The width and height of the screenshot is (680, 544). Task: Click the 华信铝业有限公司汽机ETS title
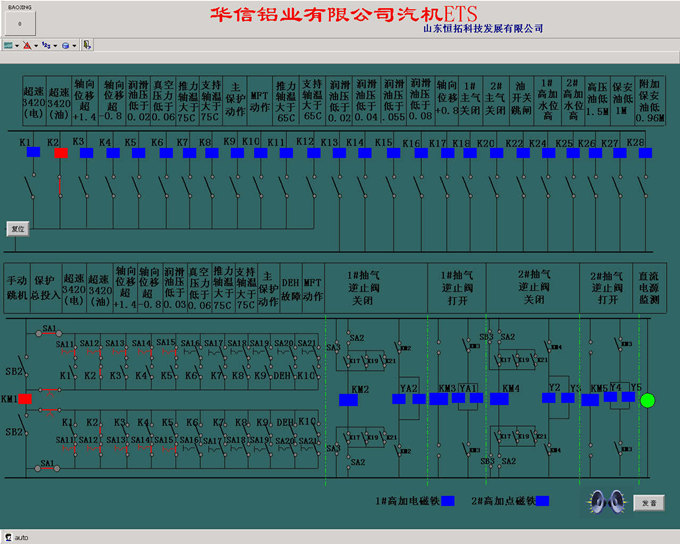coord(344,14)
